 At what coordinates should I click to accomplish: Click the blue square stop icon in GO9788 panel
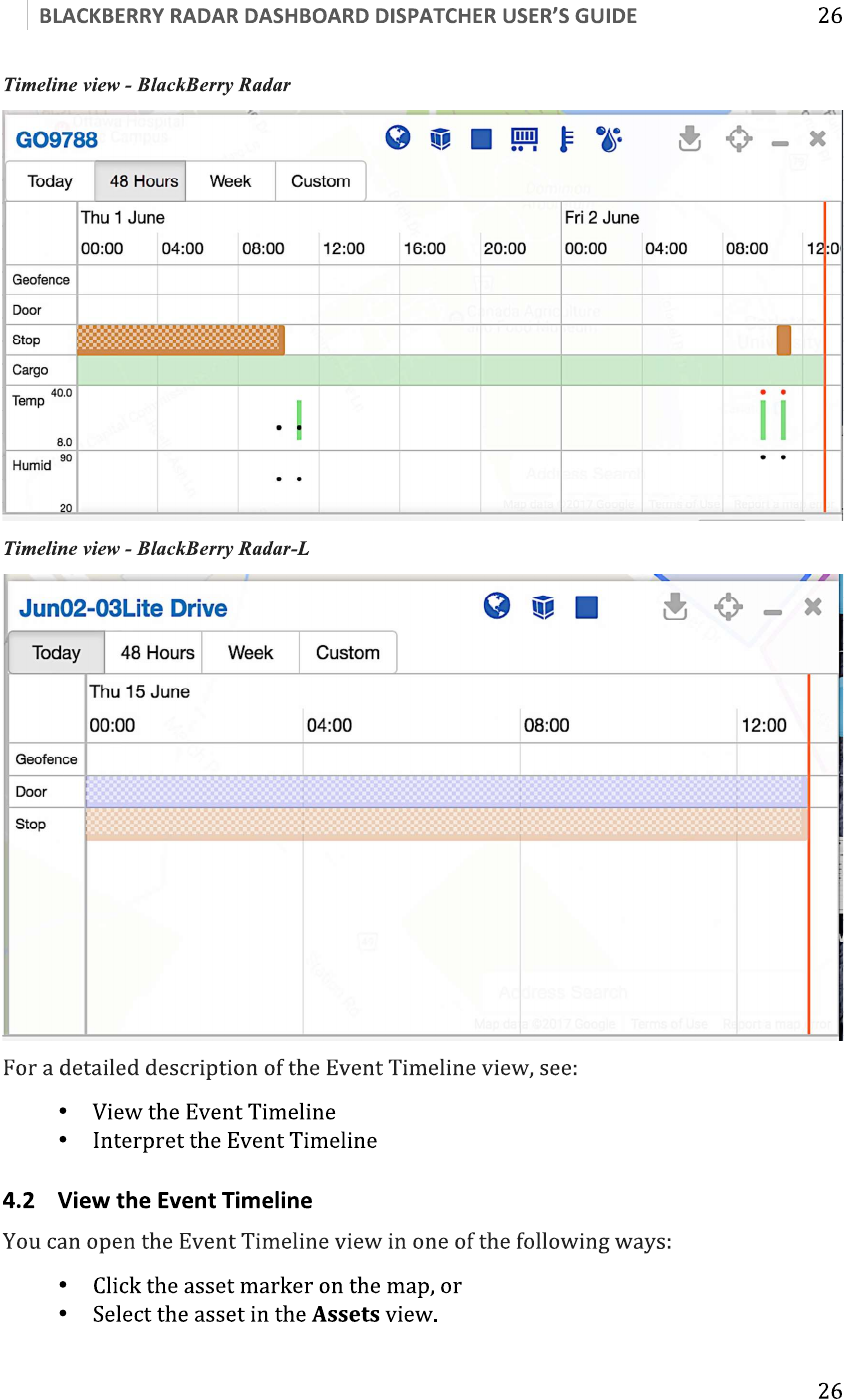pyautogui.click(x=482, y=139)
